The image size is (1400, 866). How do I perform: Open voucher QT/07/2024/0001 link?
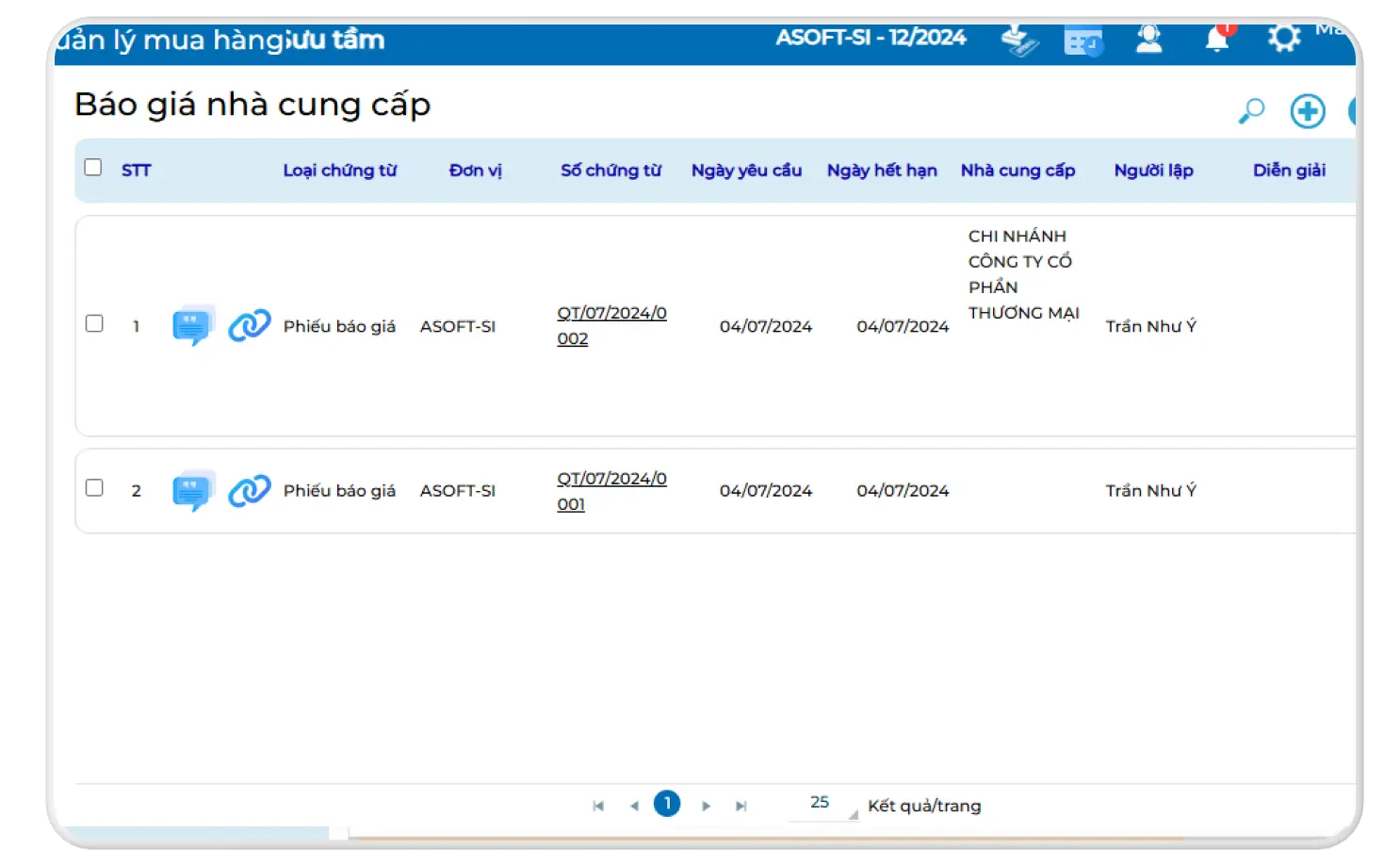(610, 491)
